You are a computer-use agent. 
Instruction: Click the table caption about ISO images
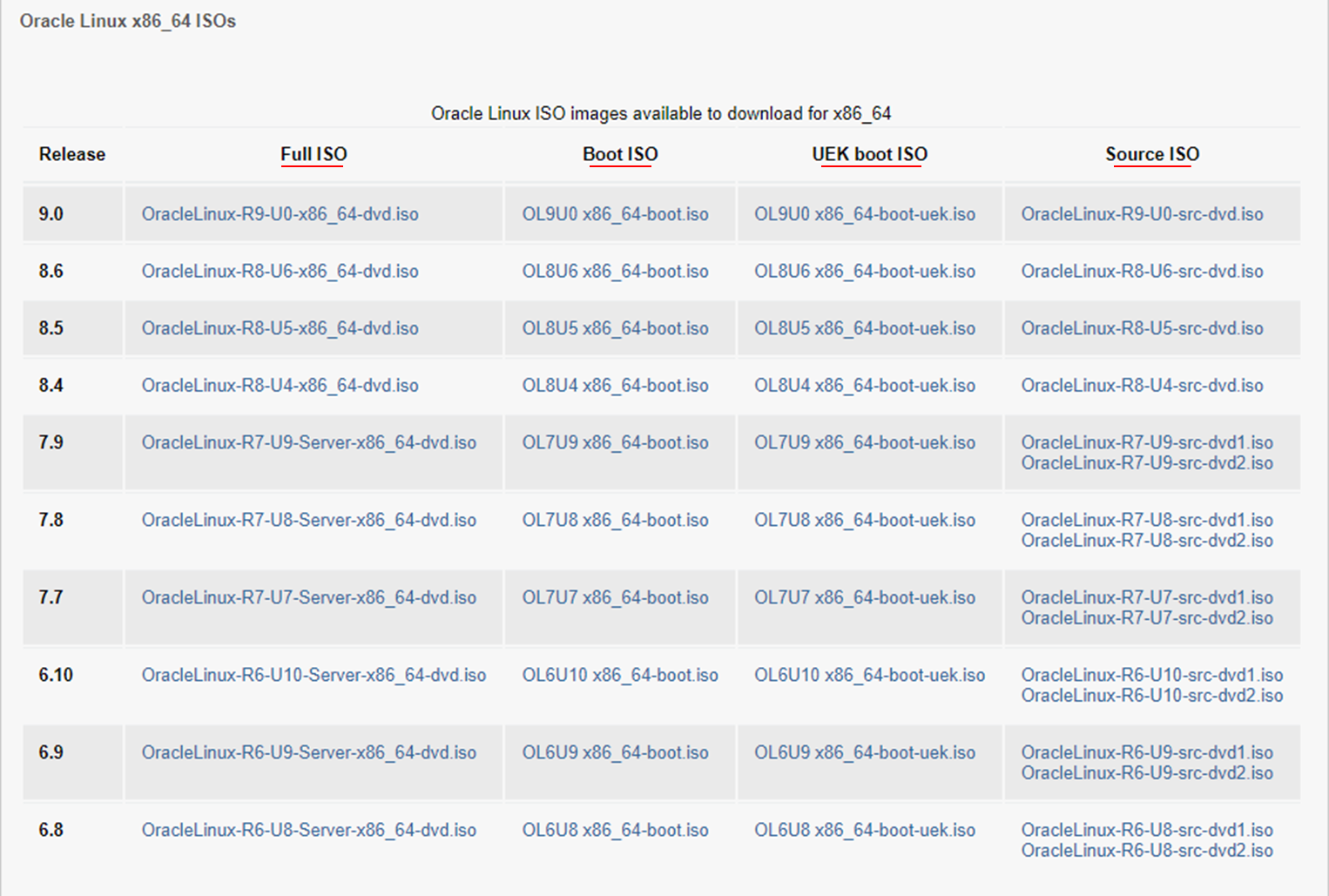661,114
